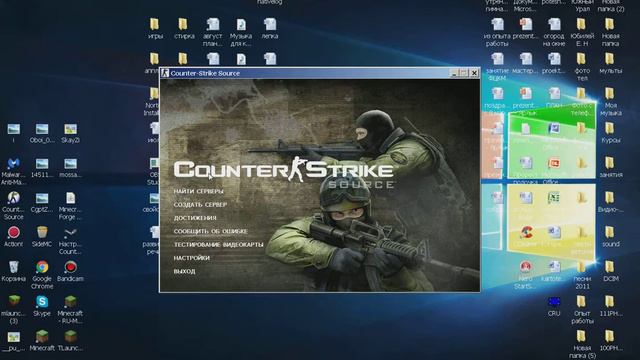Viewport: 640px width, 360px height.
Task: Choose СОЗДАТЬ СЕРВЕР menu entry
Action: [x=200, y=204]
